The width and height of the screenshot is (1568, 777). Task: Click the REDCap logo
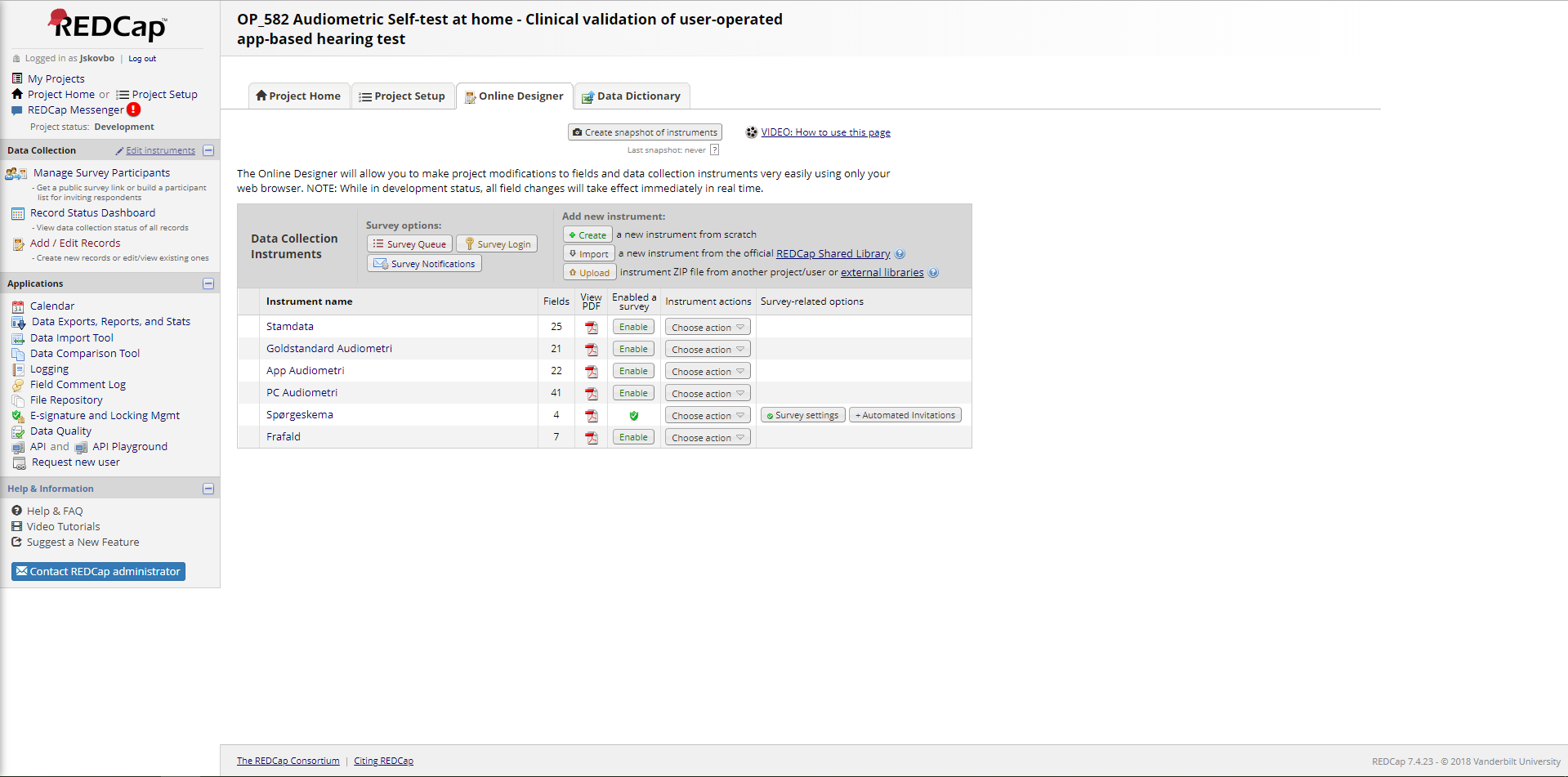(107, 25)
